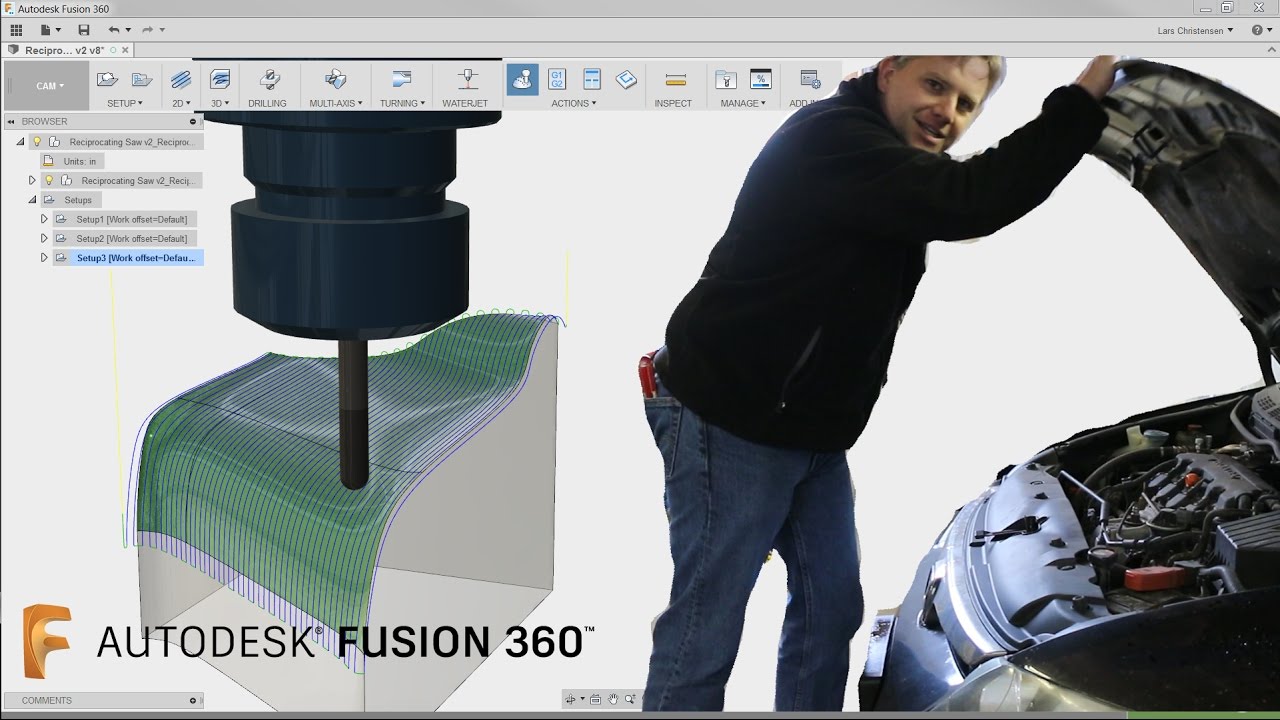Open the TURNING menu label
1280x720 pixels.
(x=402, y=103)
